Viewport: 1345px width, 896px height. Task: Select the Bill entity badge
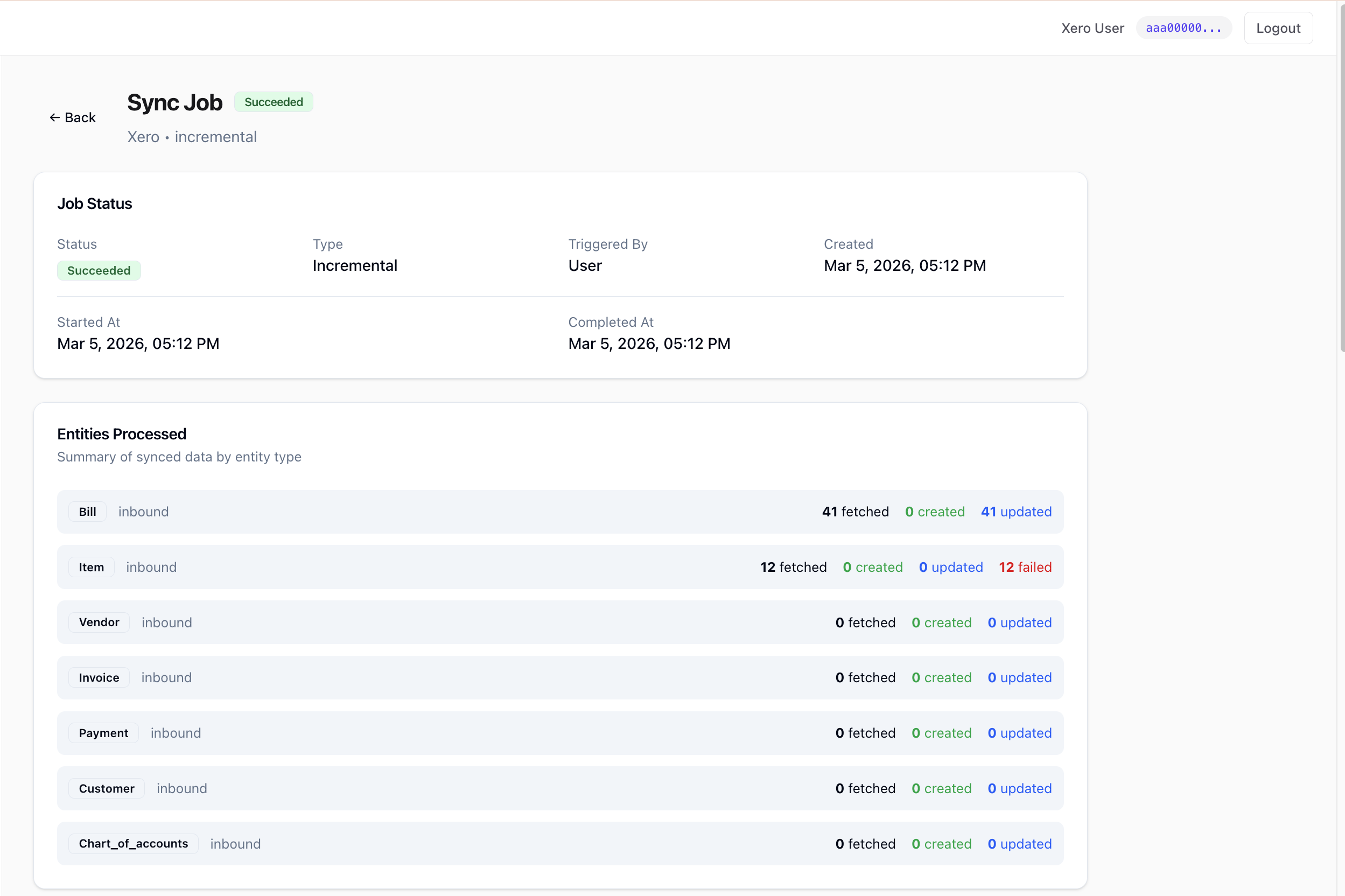(87, 512)
